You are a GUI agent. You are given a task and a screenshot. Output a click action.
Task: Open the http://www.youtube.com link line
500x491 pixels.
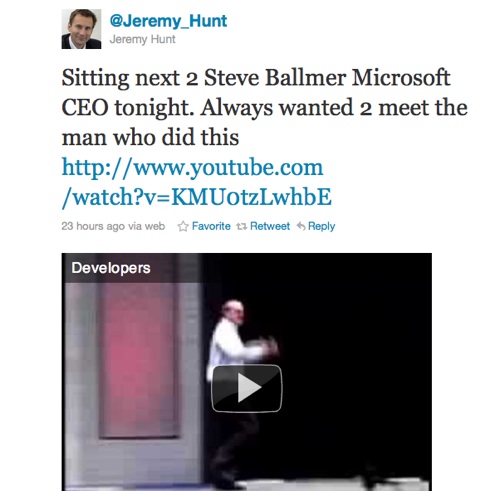point(192,167)
